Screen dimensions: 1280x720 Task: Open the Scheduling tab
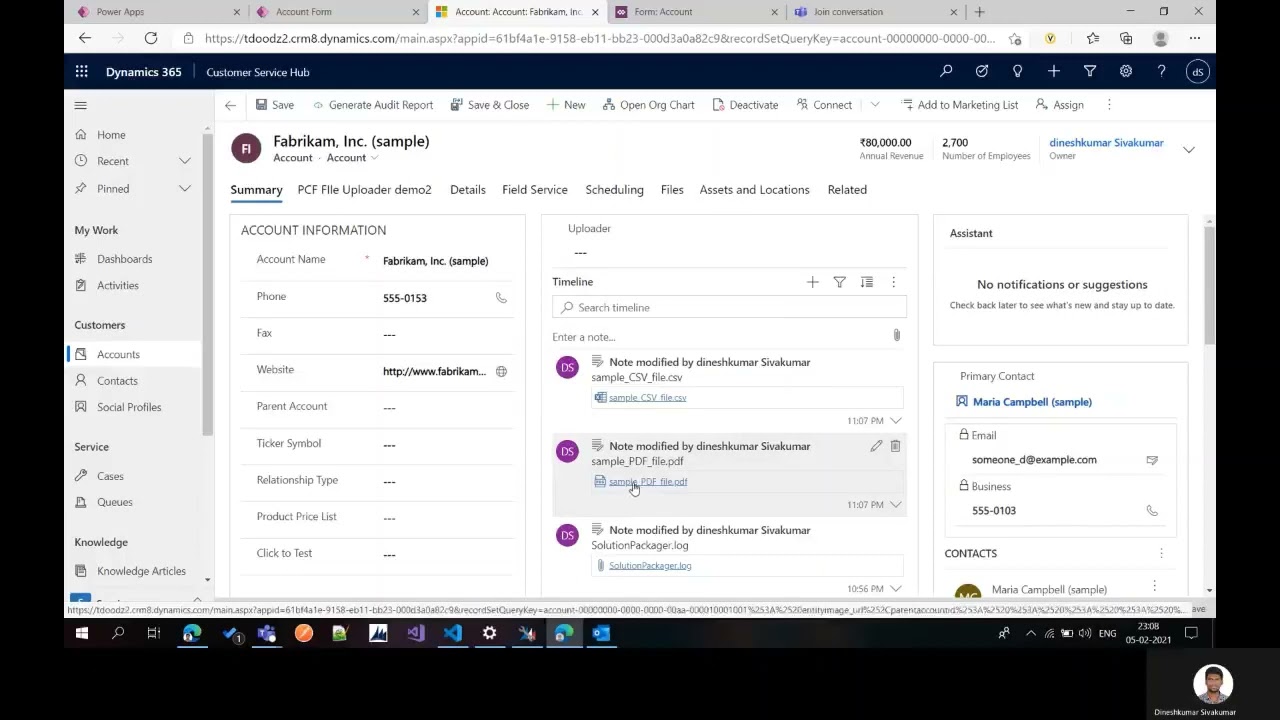pyautogui.click(x=614, y=190)
